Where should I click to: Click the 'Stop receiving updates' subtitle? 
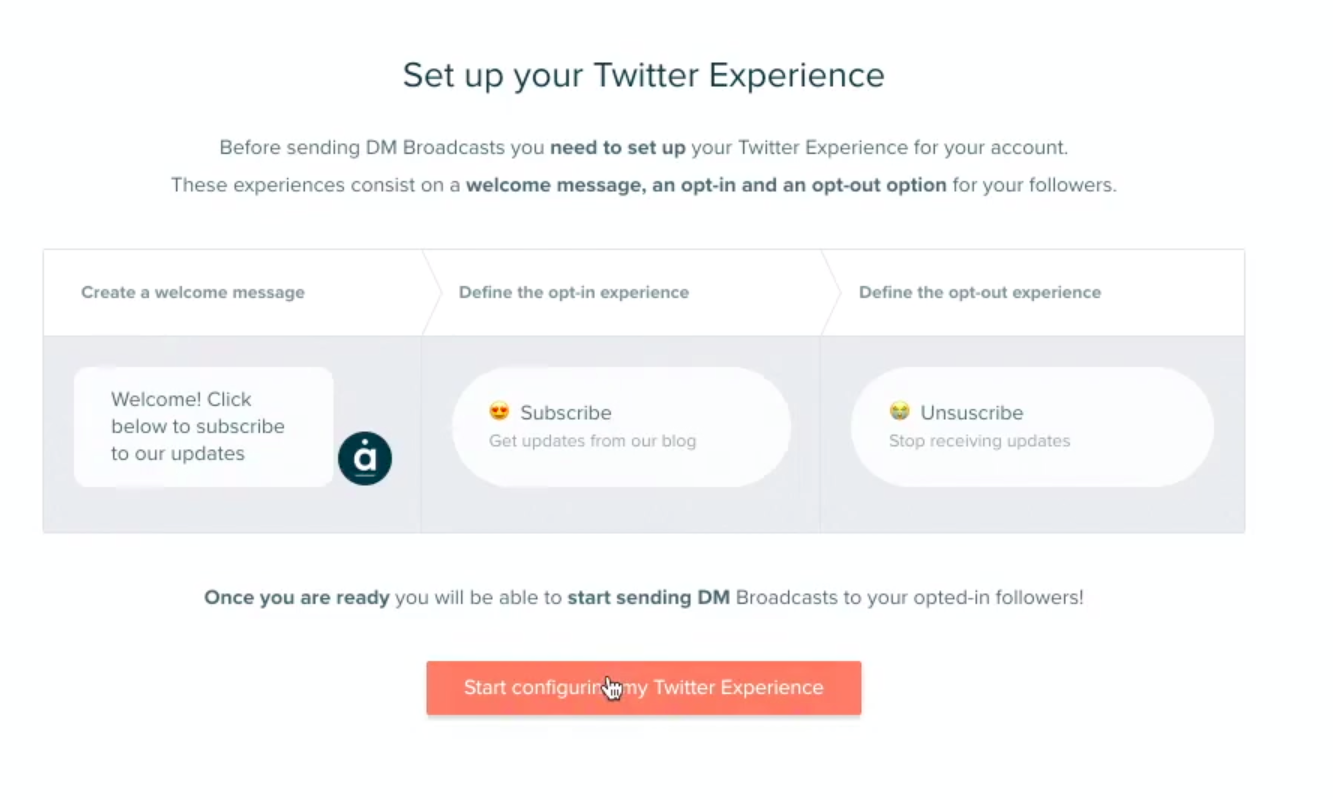(979, 441)
